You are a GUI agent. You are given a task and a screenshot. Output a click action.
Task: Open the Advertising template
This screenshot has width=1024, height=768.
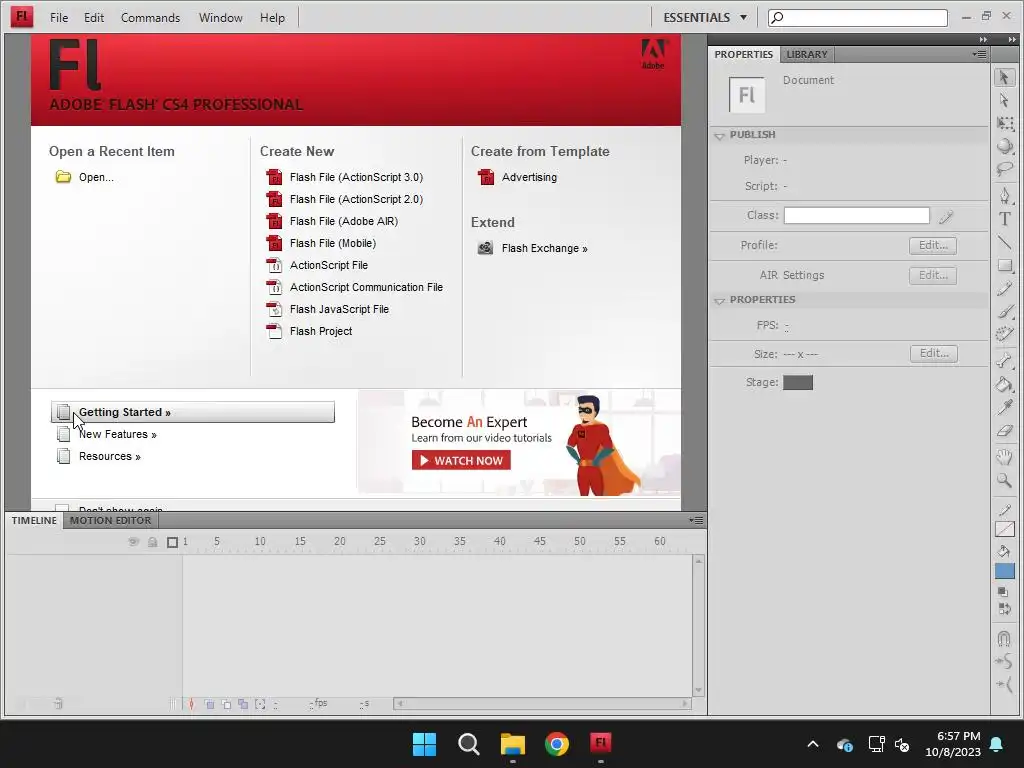click(x=517, y=177)
